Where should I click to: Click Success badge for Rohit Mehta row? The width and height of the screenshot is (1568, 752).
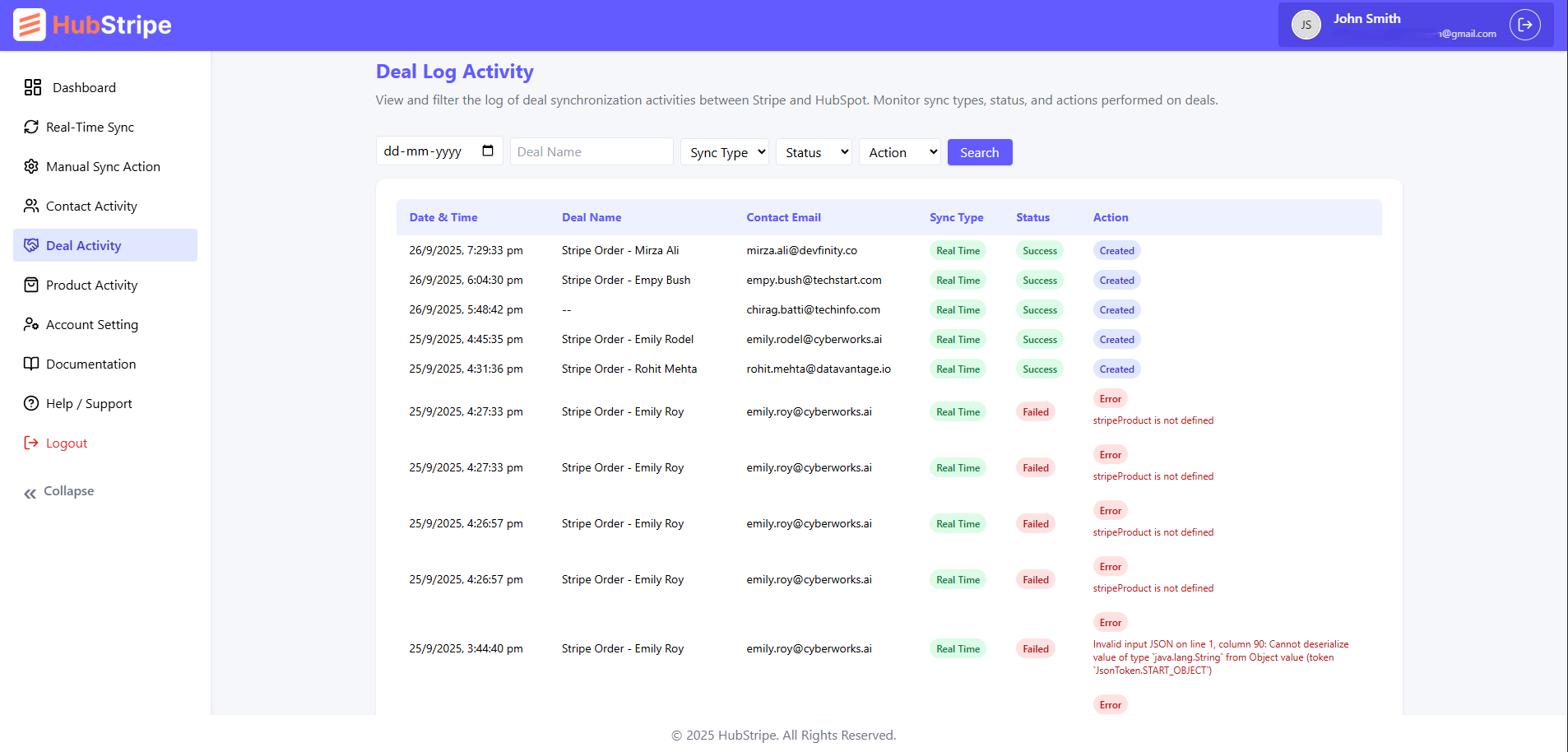pyautogui.click(x=1040, y=369)
